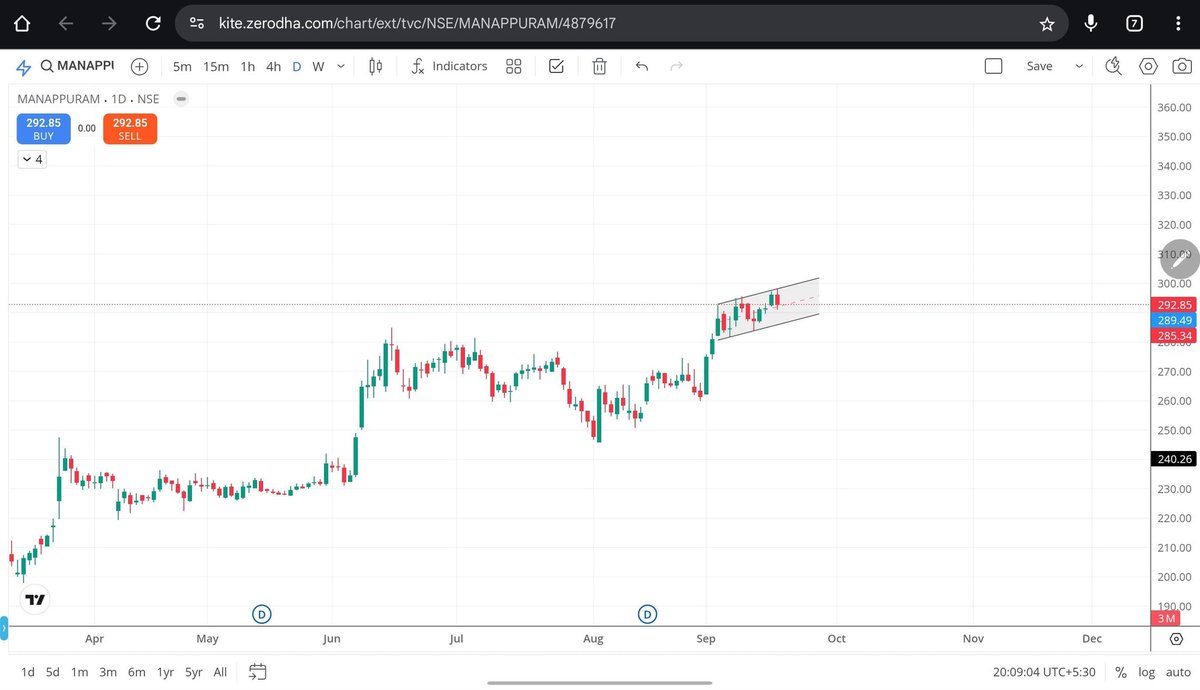Undo the last chart action

(641, 66)
